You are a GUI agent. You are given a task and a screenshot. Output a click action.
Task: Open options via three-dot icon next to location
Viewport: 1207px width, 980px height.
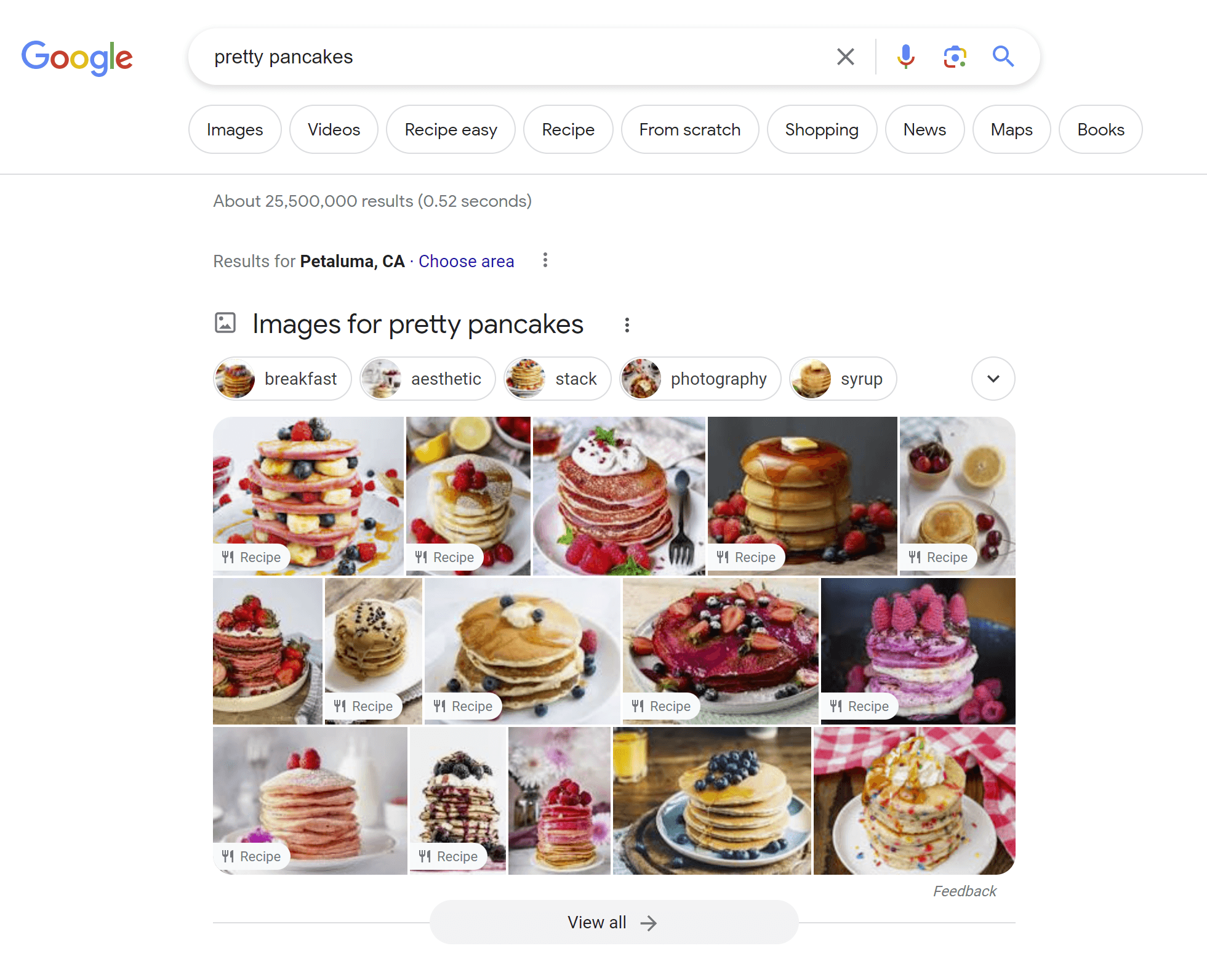[x=545, y=260]
